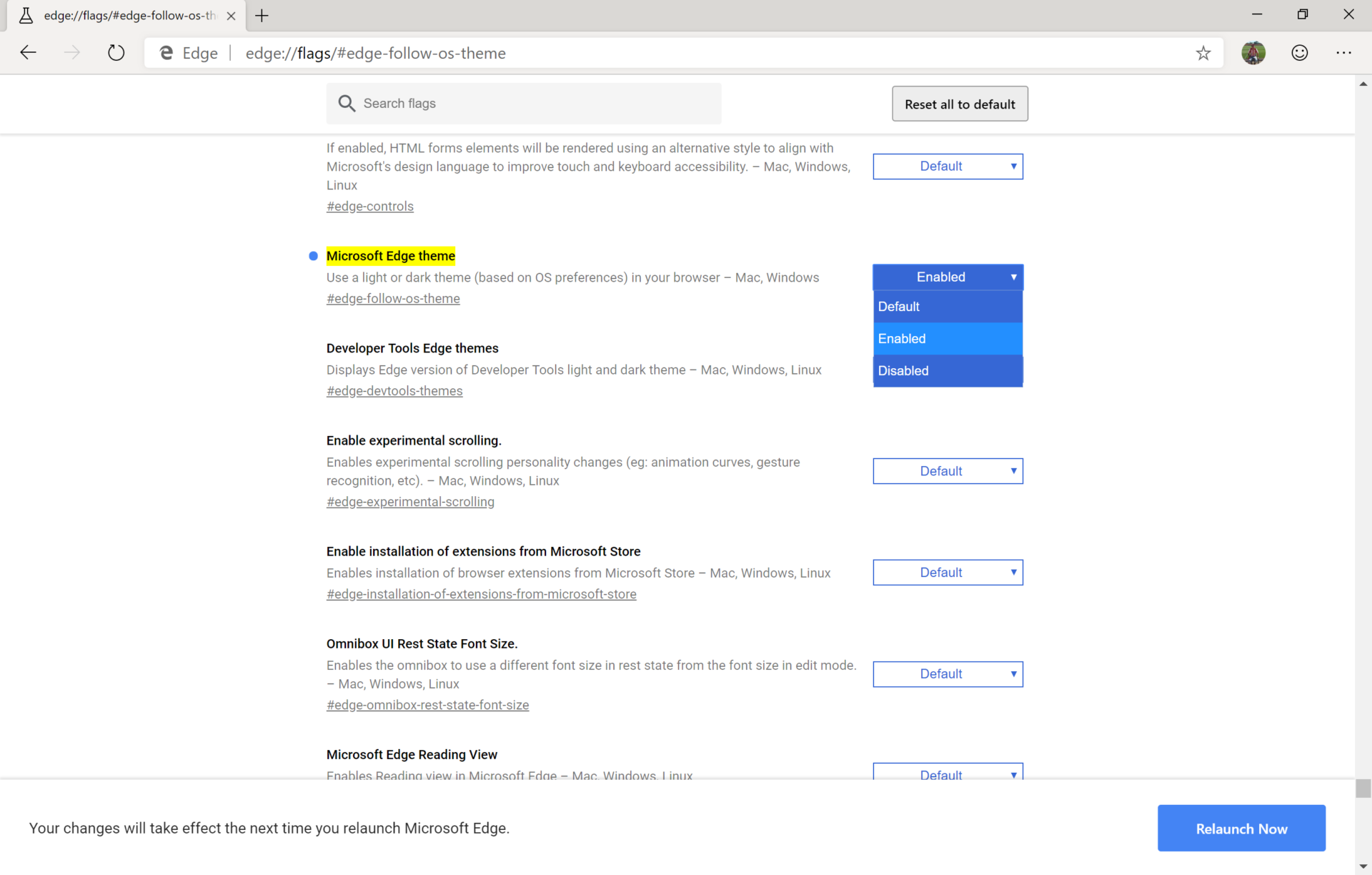Viewport: 1372px width, 875px height.
Task: Add this page to favorites star
Action: click(x=1203, y=53)
